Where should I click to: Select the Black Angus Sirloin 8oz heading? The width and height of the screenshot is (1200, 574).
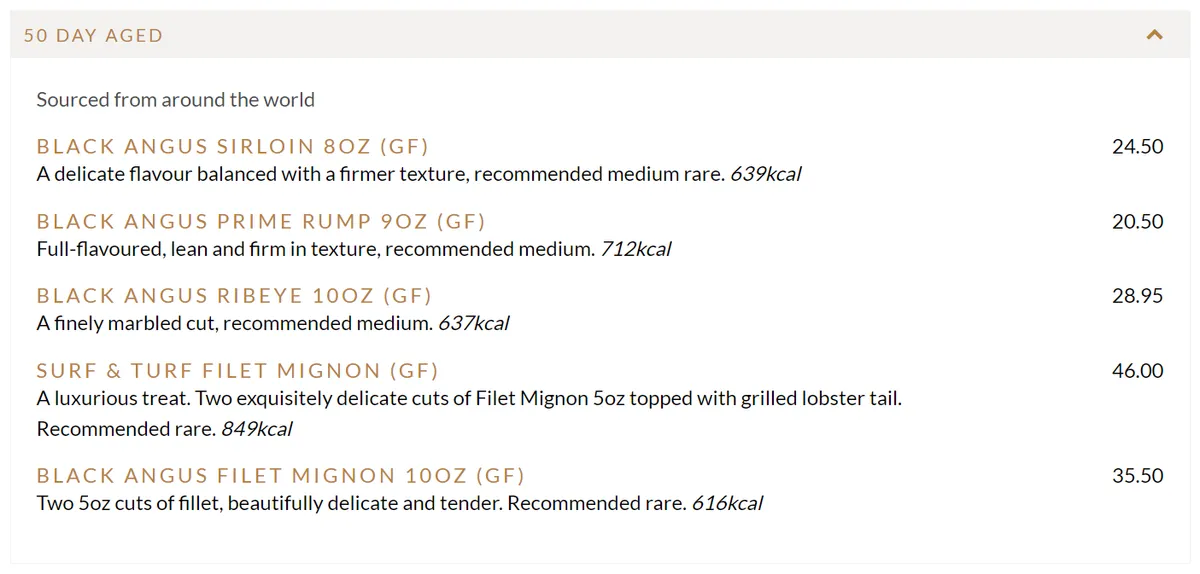pyautogui.click(x=232, y=147)
